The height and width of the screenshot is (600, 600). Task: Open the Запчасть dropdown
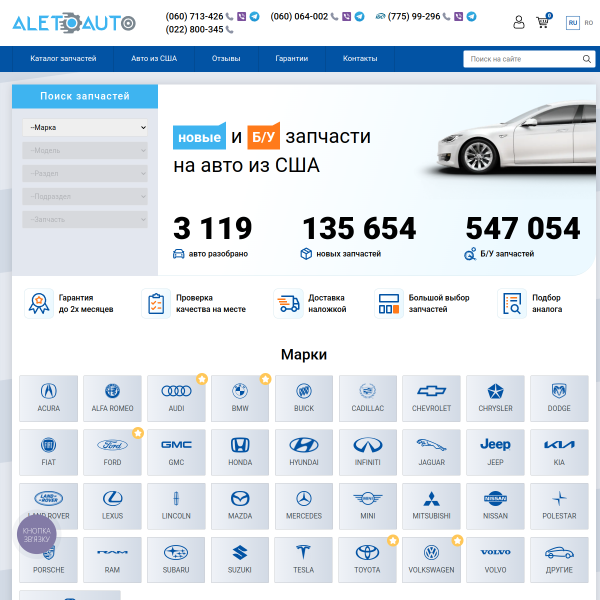pyautogui.click(x=85, y=219)
